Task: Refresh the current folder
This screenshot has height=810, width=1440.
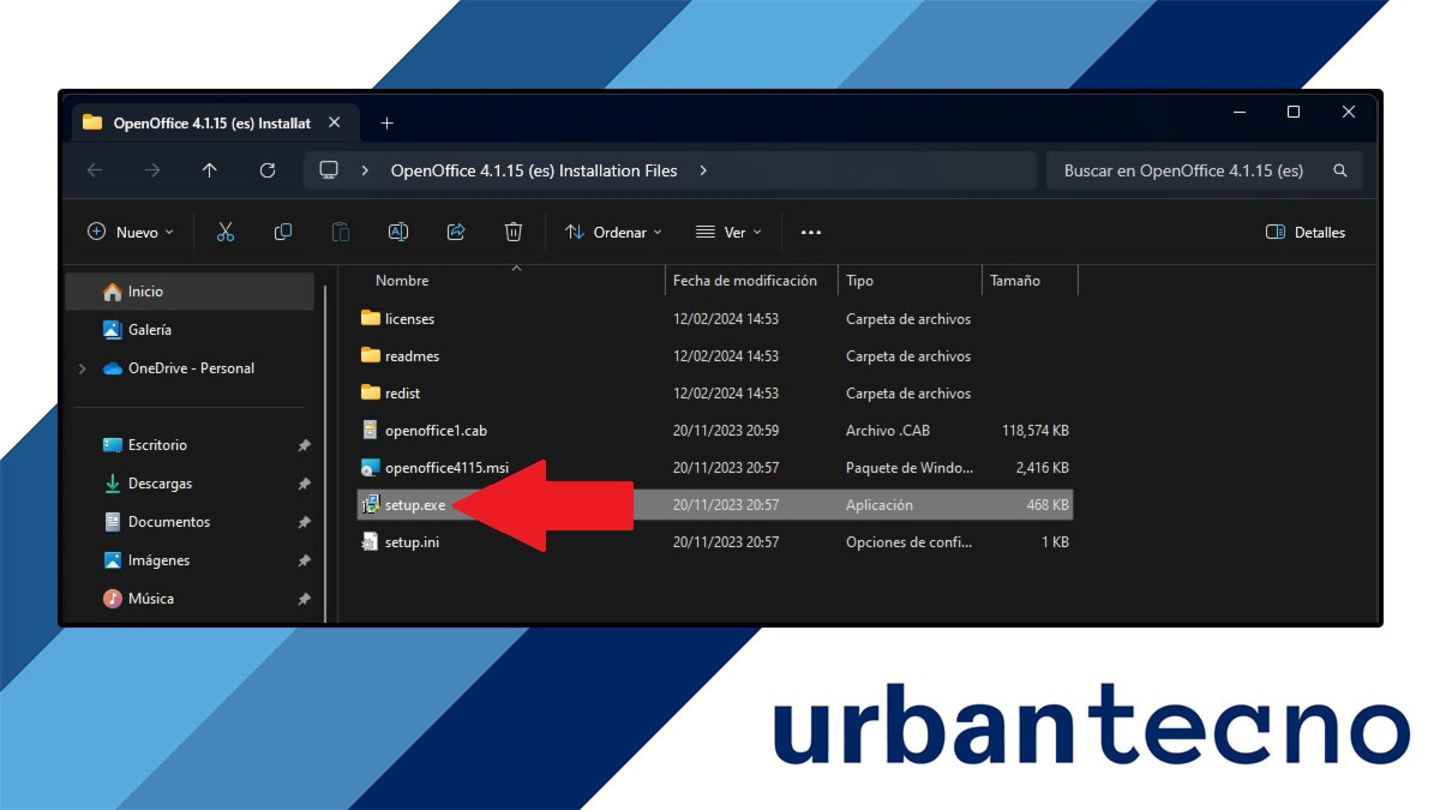Action: click(267, 171)
